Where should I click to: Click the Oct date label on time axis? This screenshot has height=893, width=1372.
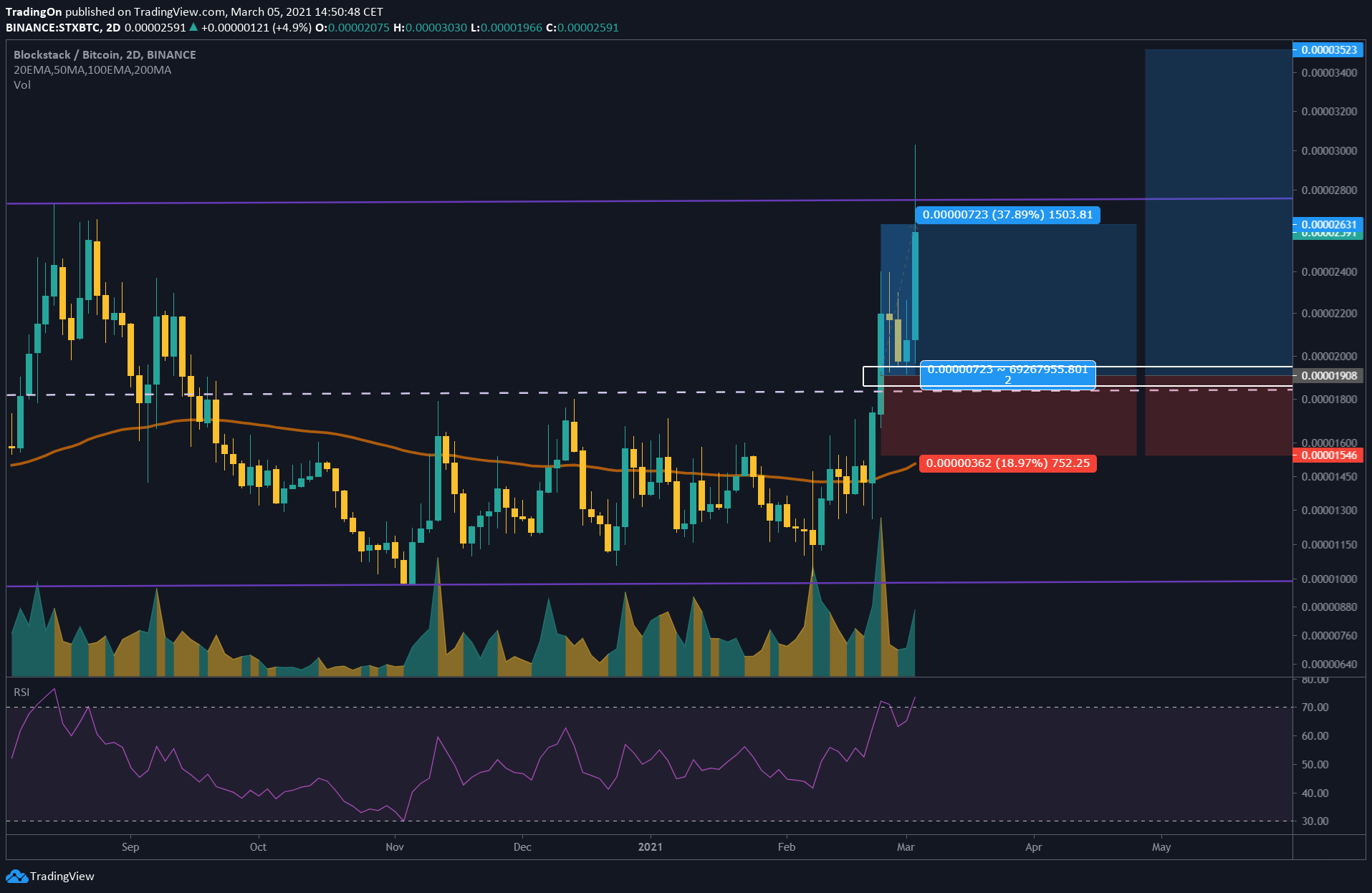coord(258,846)
